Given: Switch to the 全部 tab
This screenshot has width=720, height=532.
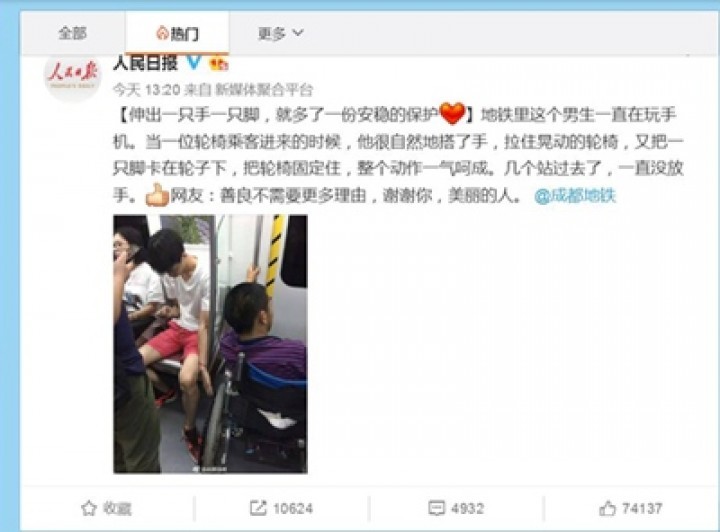Looking at the screenshot, I should tap(73, 33).
